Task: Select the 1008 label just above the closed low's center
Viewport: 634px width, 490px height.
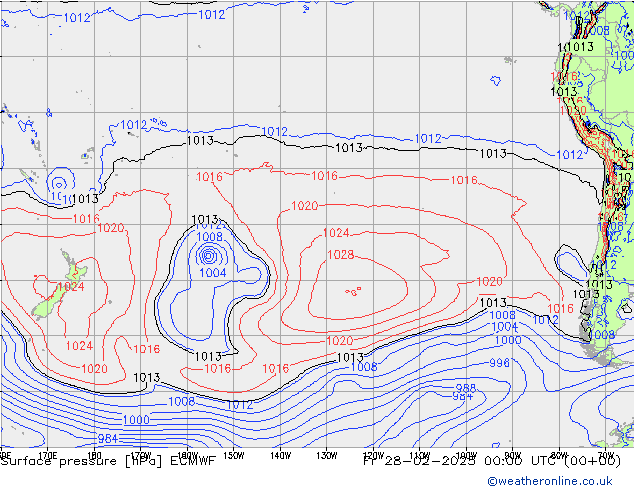Action: (x=209, y=237)
